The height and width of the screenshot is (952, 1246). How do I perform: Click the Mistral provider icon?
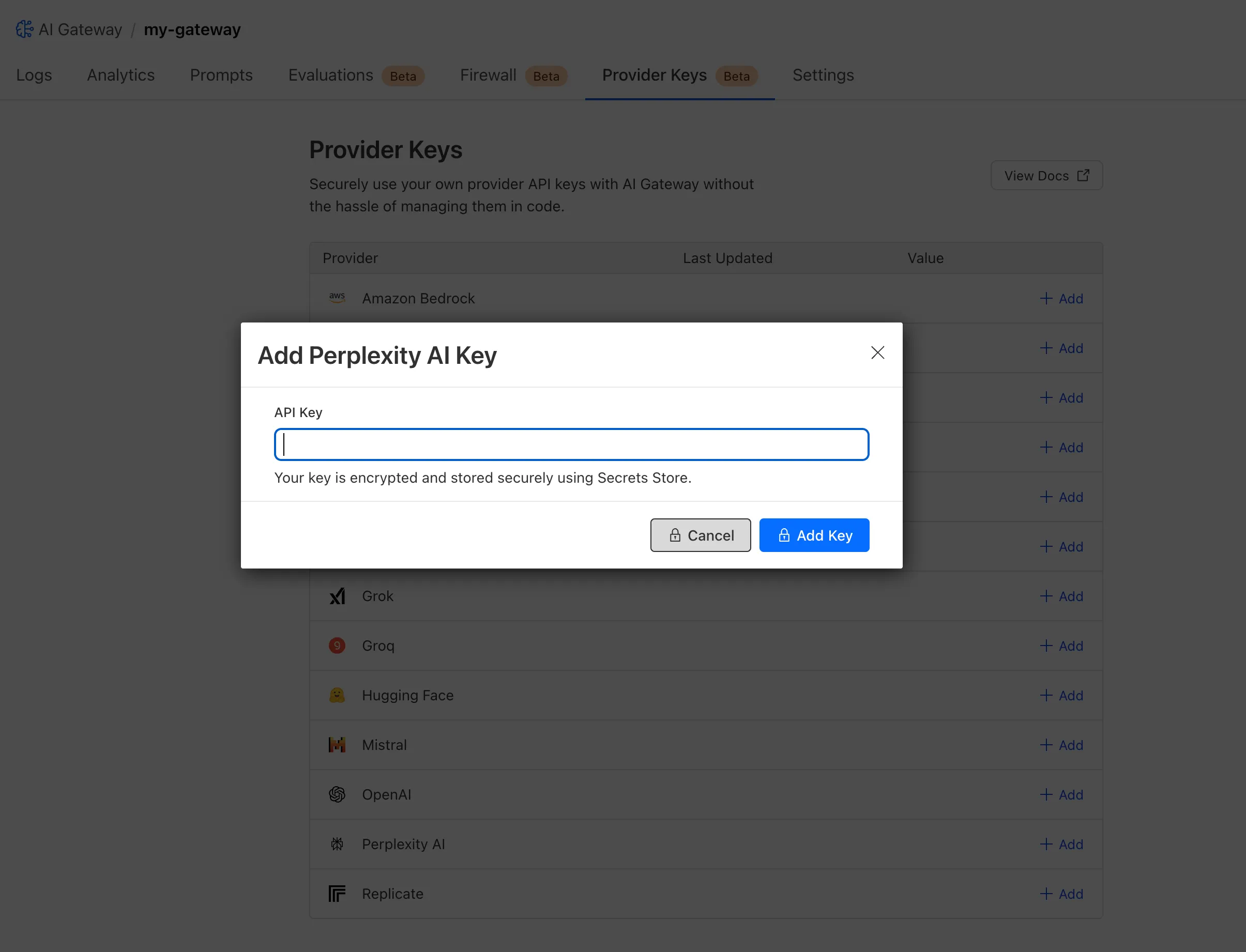[338, 745]
